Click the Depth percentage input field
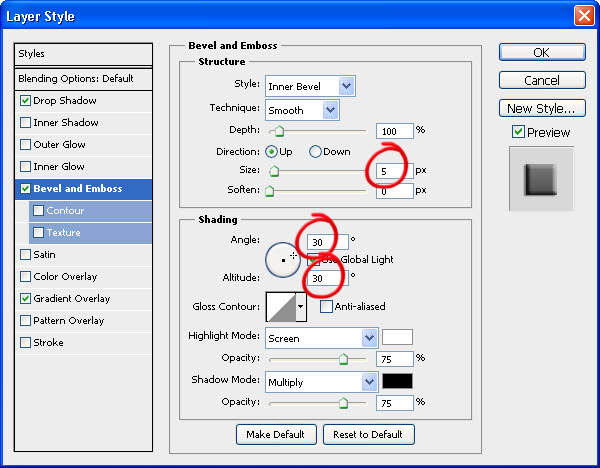The width and height of the screenshot is (600, 468). pos(395,131)
